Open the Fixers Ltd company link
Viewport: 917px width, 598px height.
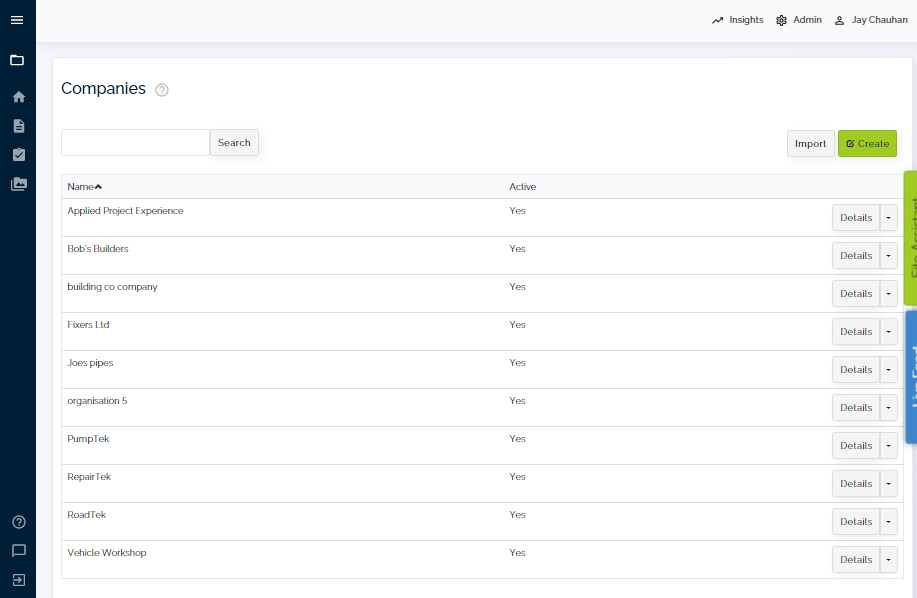87,324
